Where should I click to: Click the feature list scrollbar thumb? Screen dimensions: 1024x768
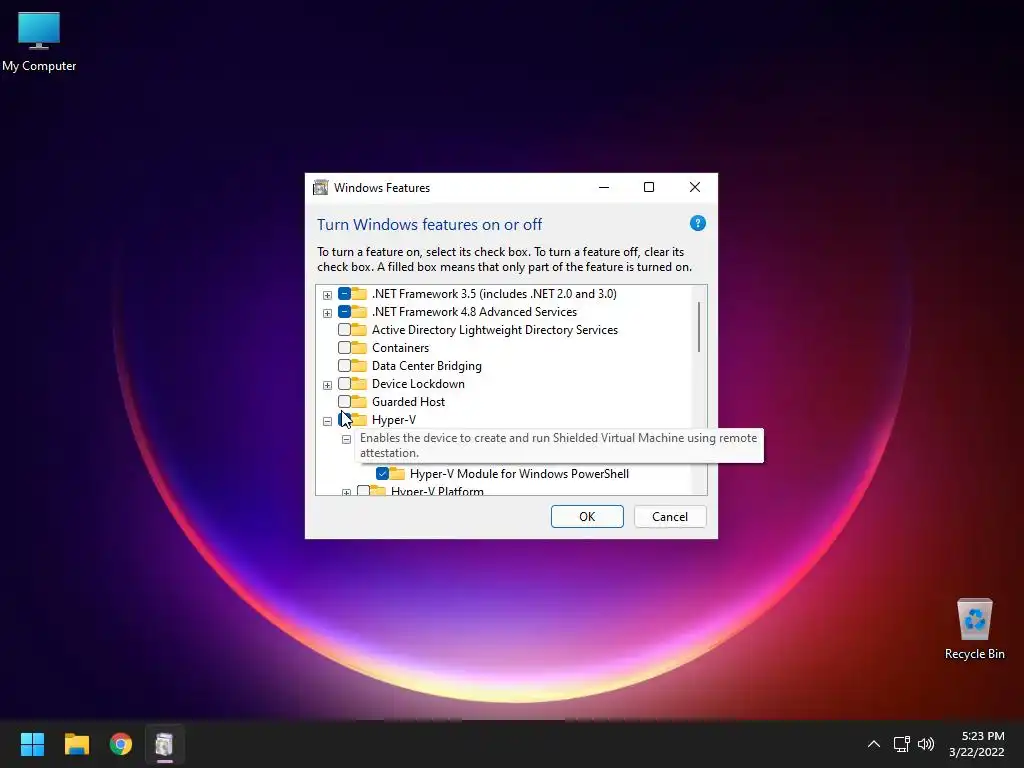699,327
